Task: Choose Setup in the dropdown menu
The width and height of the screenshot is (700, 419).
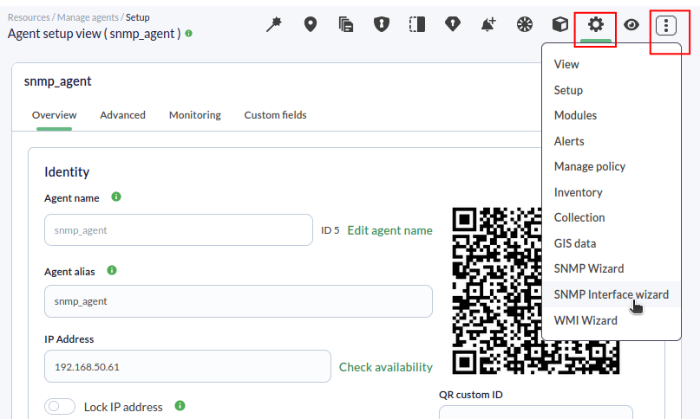Action: click(611, 90)
